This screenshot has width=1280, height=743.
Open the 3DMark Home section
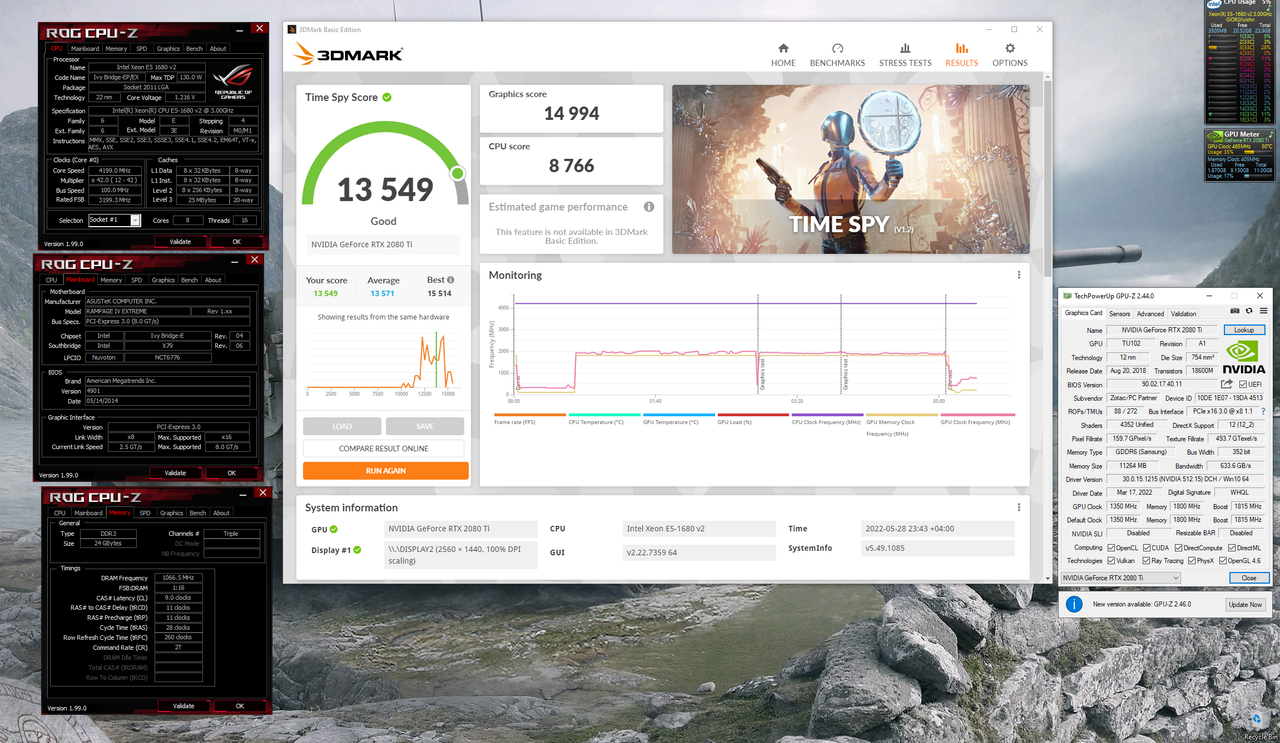[x=783, y=55]
